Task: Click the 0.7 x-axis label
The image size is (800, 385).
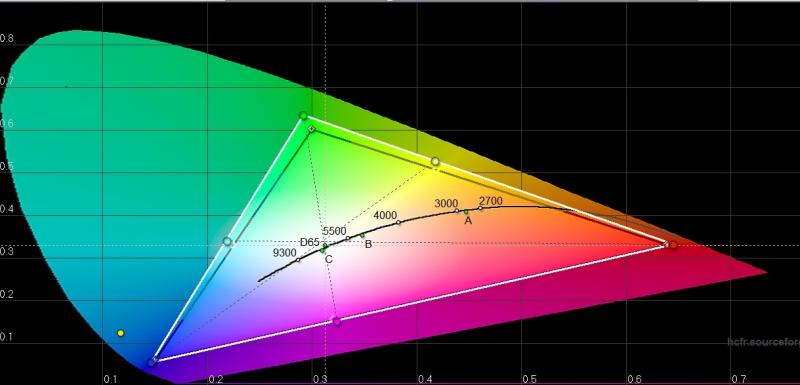Action: coord(738,379)
